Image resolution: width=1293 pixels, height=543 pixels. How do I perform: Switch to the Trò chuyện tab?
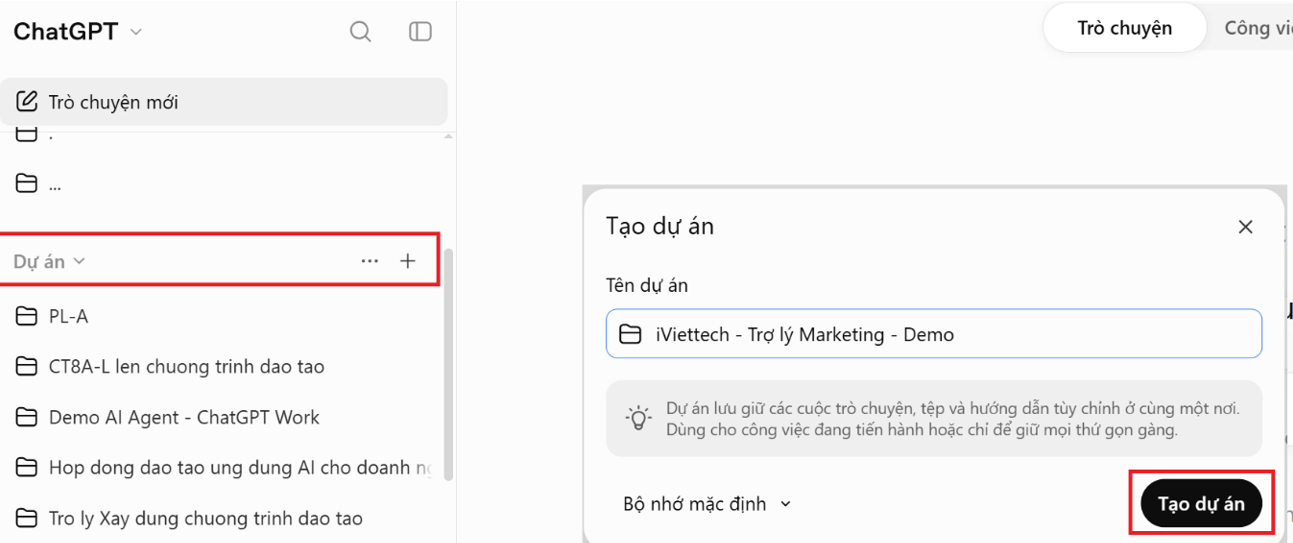click(x=1124, y=28)
